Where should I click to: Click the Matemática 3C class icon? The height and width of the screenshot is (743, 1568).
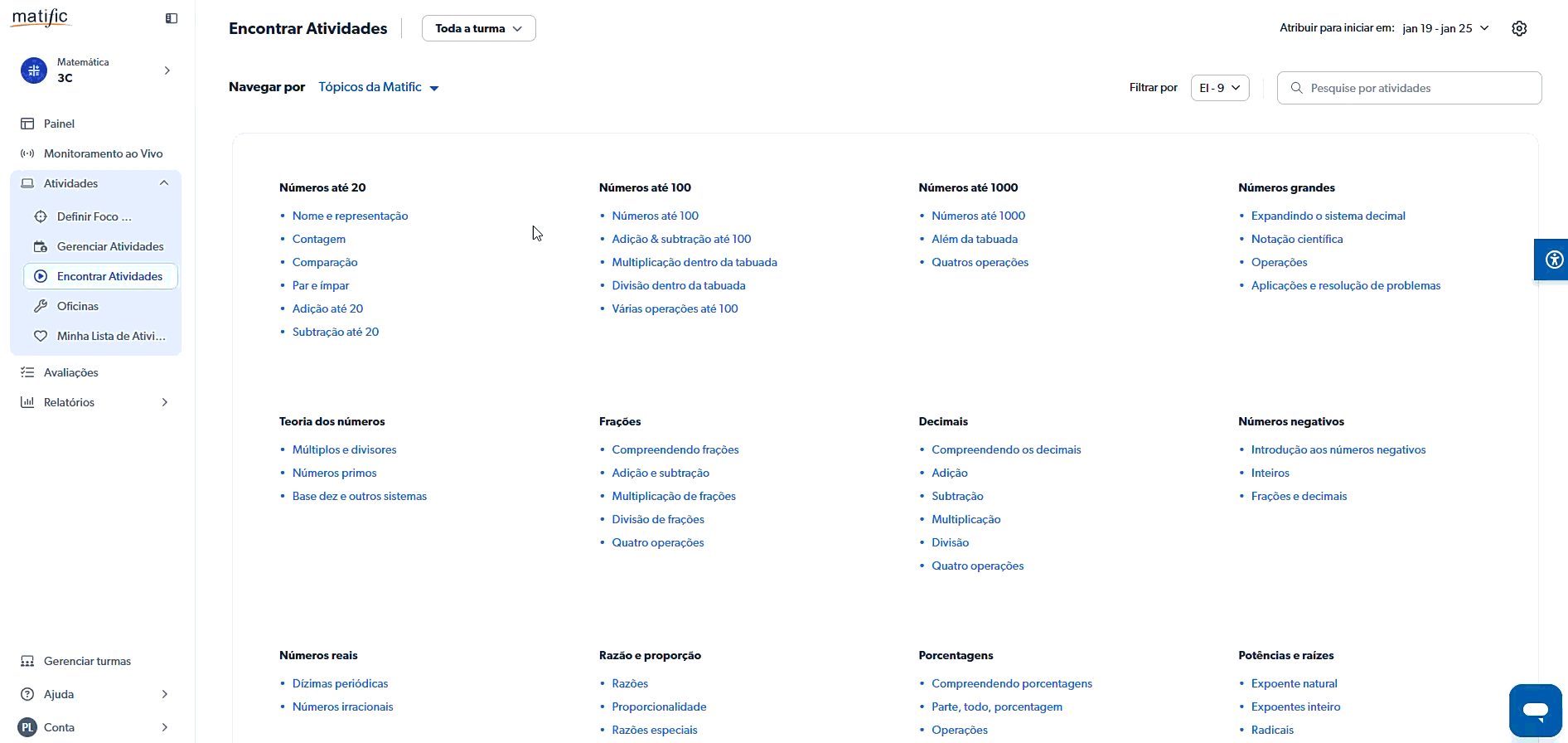tap(34, 70)
